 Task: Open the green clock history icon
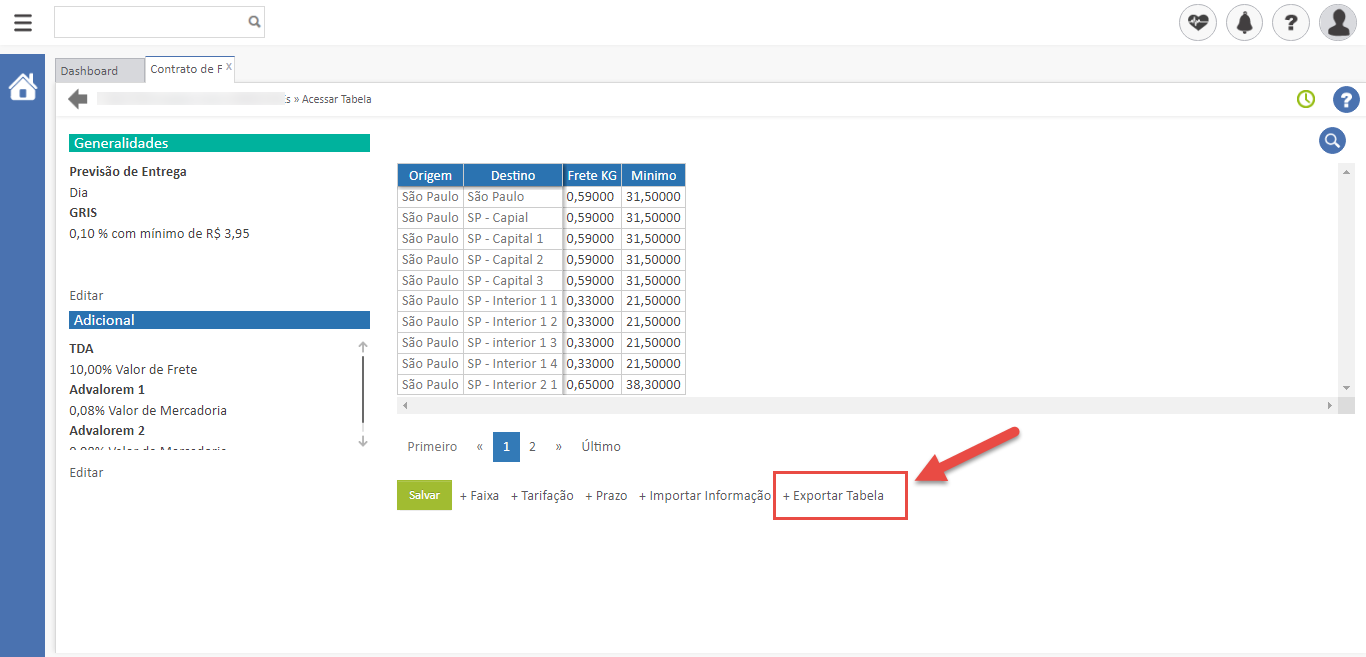coord(1305,99)
